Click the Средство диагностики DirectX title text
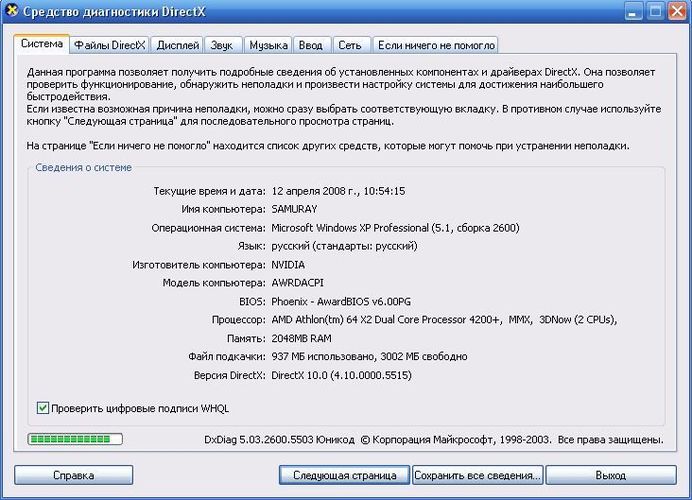Screen dimensions: 692x500 [x=114, y=11]
